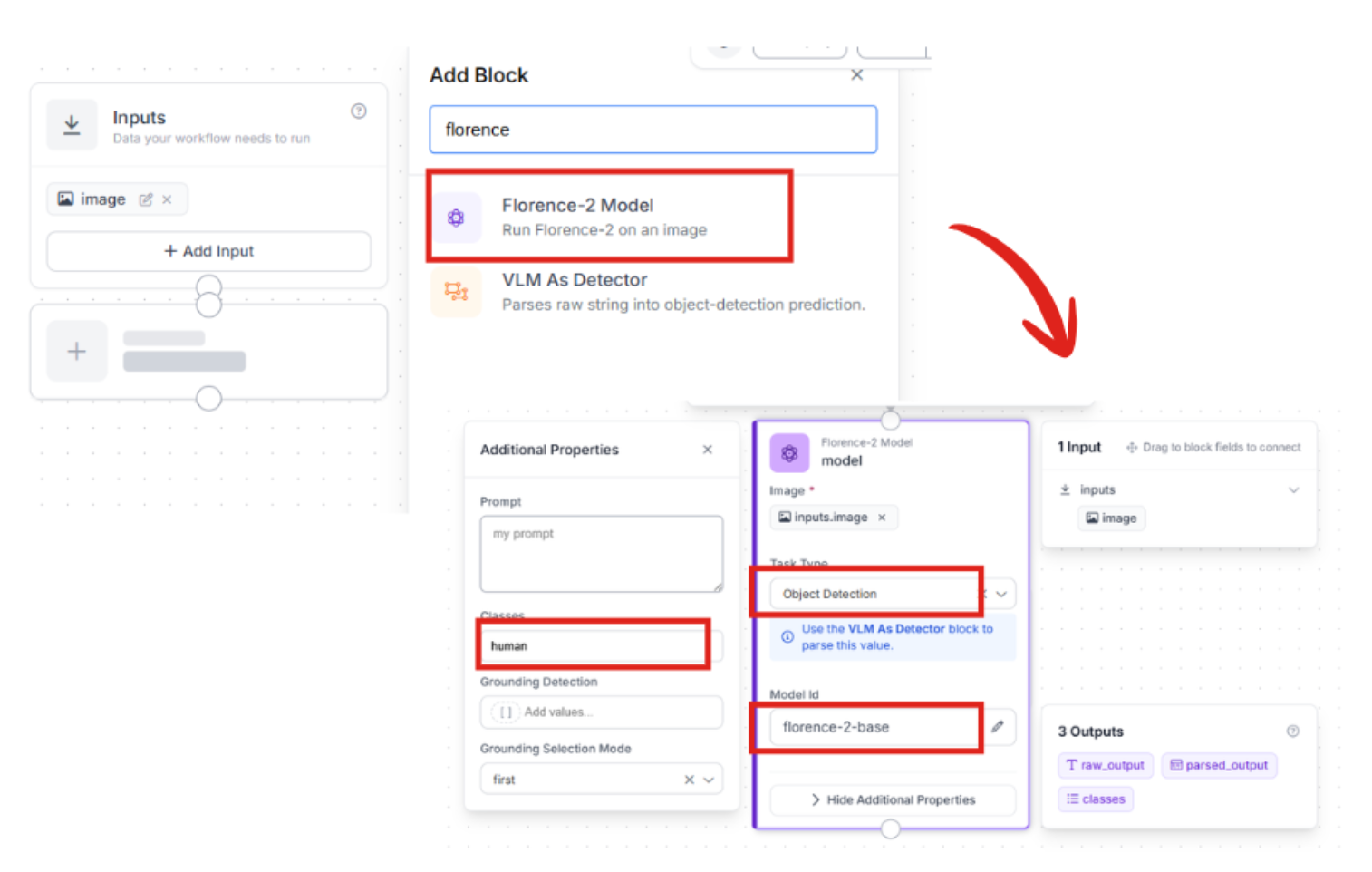
Task: Click the info icon in the hint box
Action: coord(787,636)
